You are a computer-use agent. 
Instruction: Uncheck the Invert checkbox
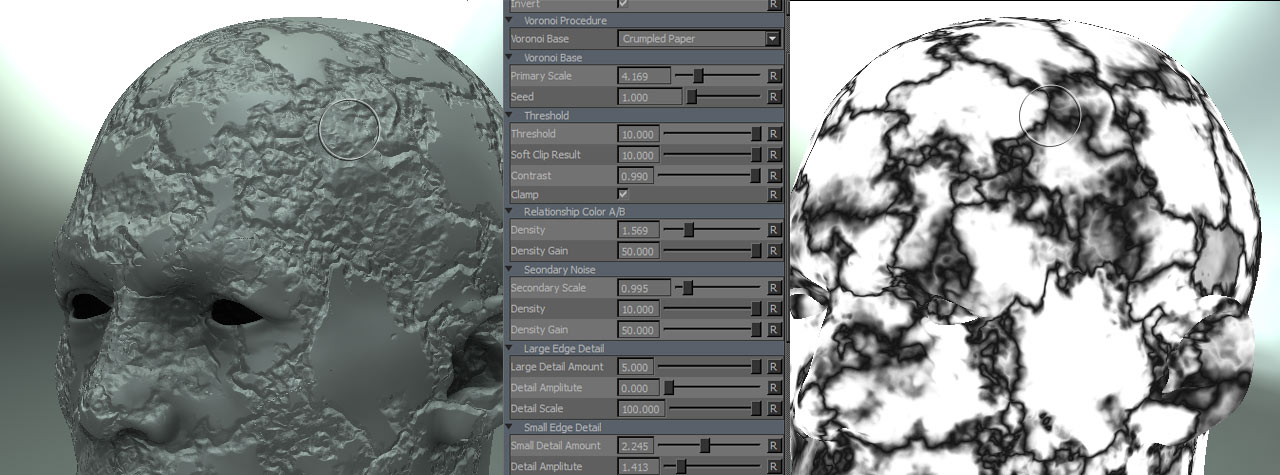(624, 4)
